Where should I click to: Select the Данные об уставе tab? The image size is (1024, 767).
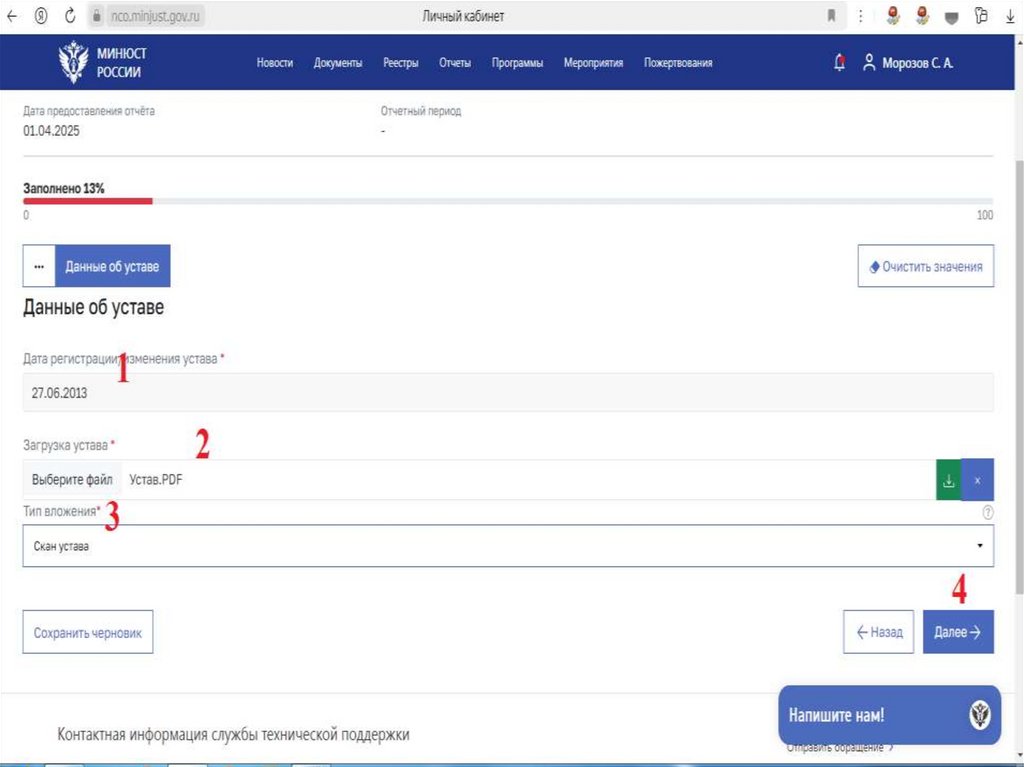[112, 266]
